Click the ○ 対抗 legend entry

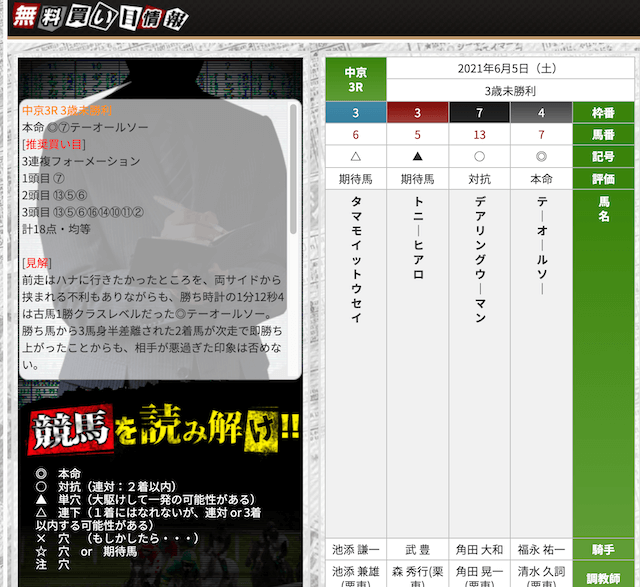106,487
